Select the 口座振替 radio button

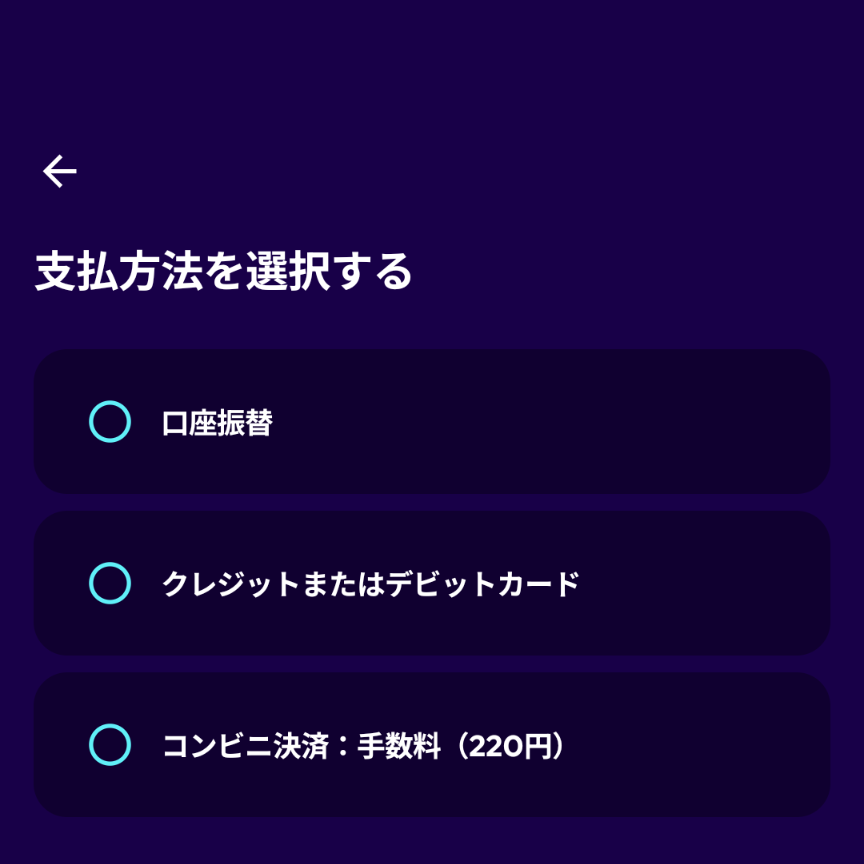pyautogui.click(x=110, y=422)
